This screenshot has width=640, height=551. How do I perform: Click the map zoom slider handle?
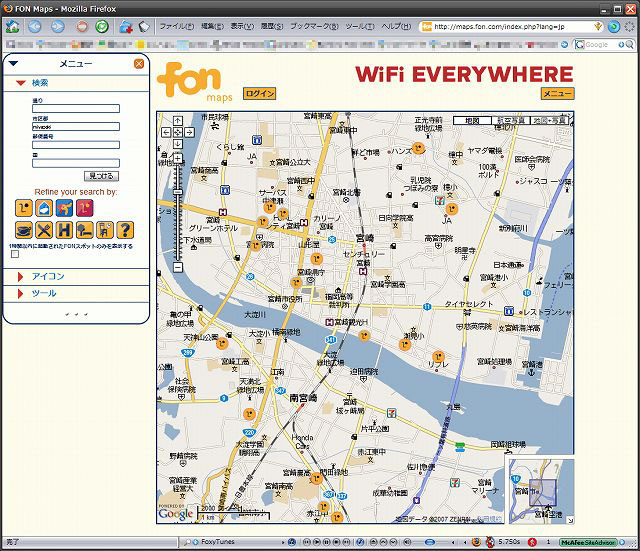pyautogui.click(x=178, y=192)
